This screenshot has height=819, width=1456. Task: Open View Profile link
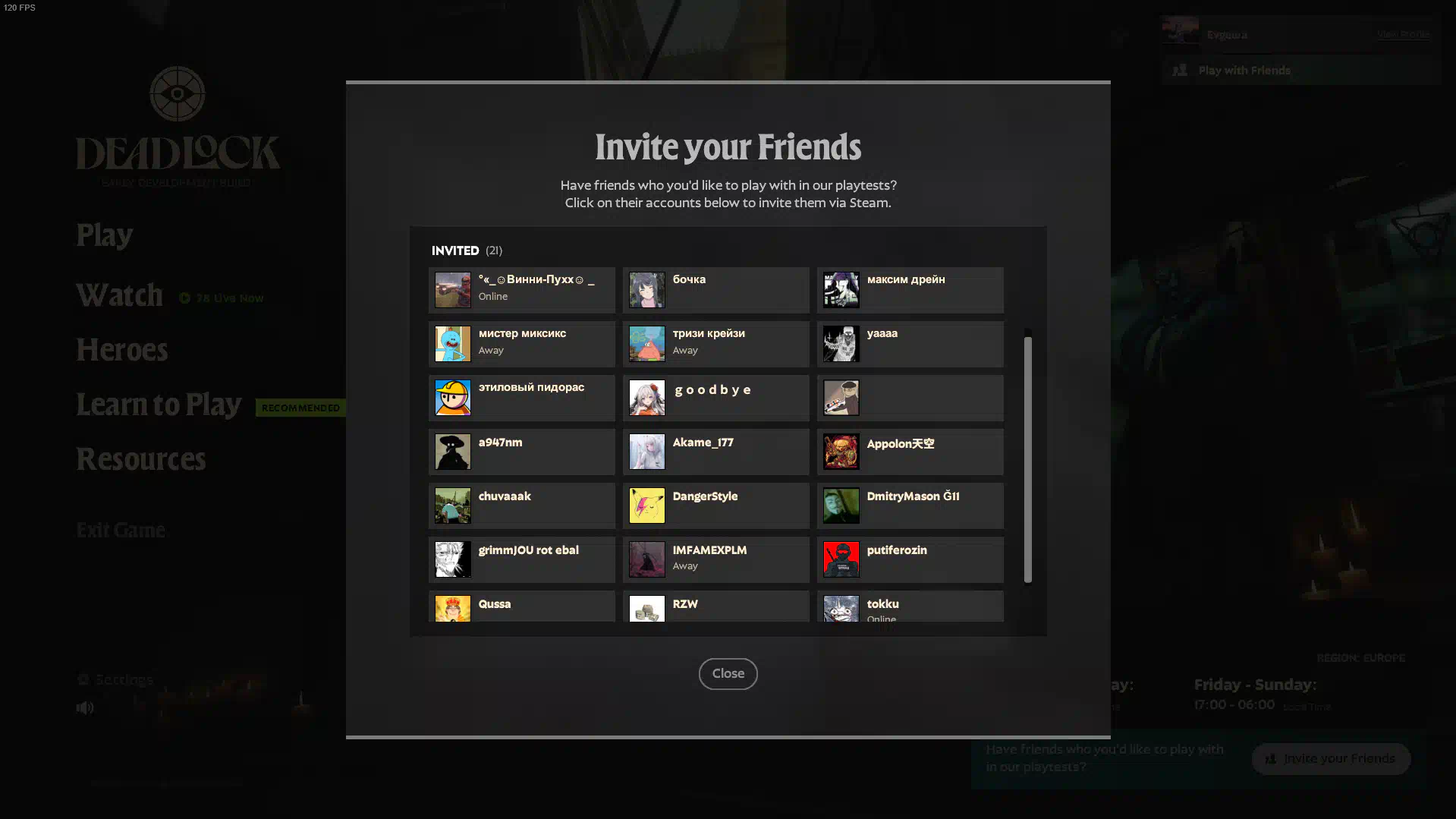1403,34
